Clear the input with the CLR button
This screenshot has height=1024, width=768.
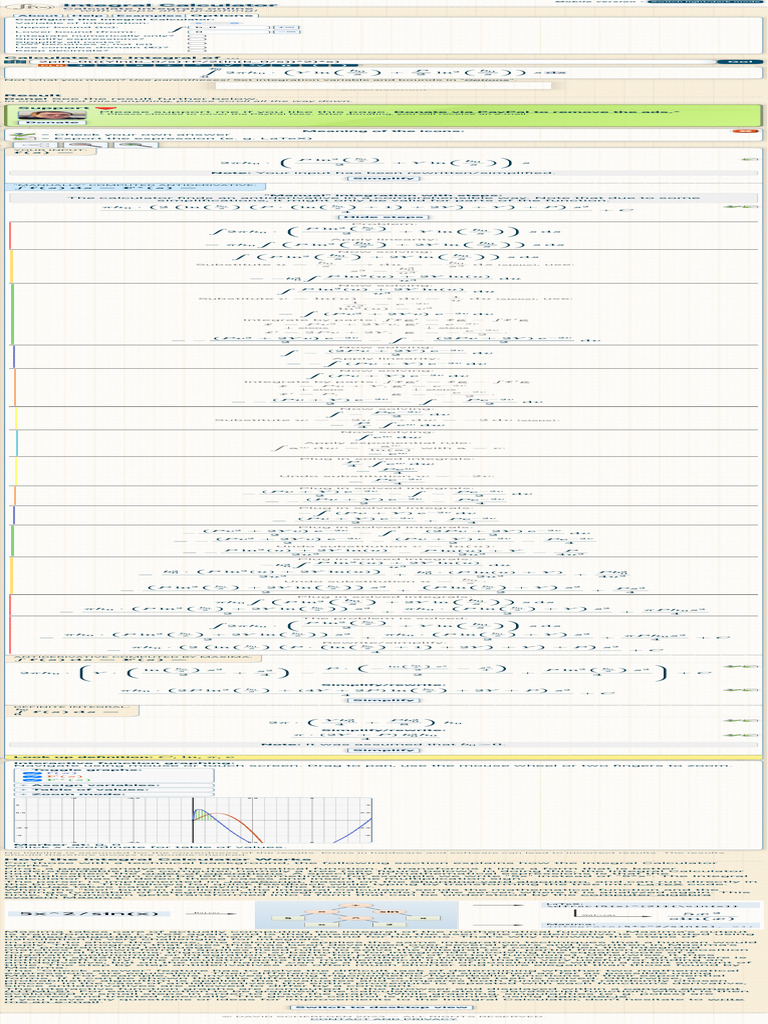(x=52, y=65)
